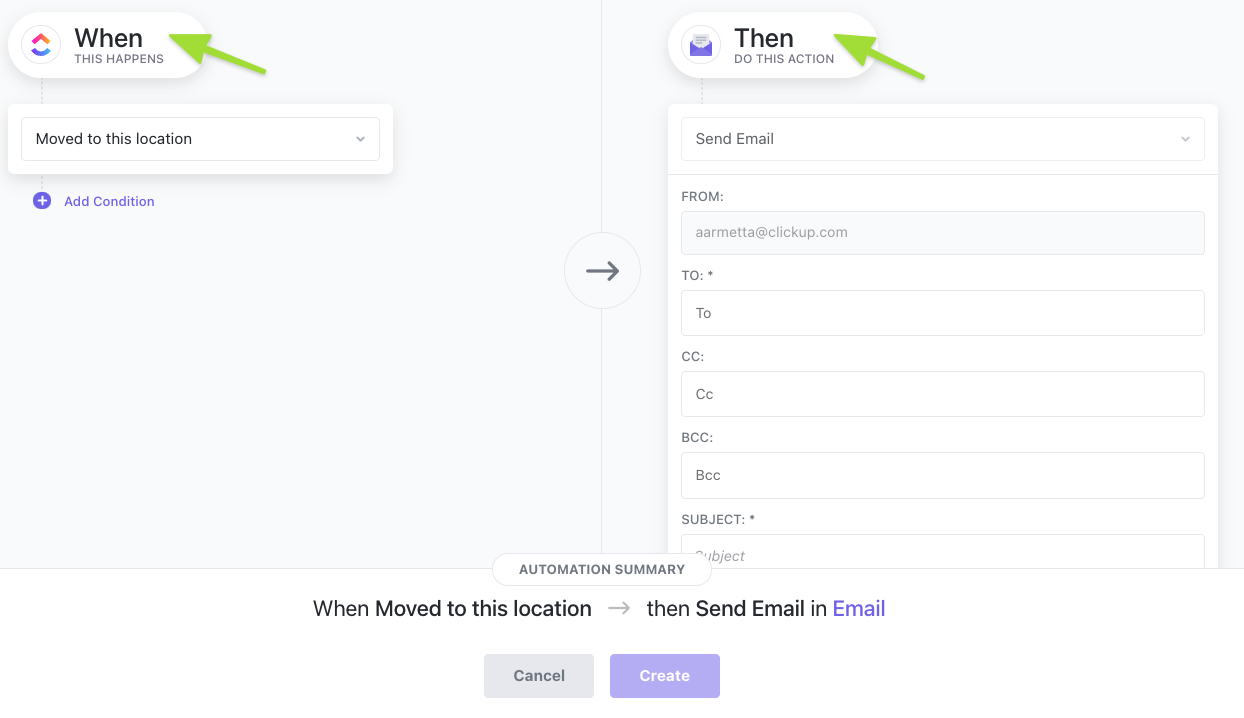This screenshot has width=1244, height=718.
Task: Click the Automation Summary label
Action: [602, 570]
